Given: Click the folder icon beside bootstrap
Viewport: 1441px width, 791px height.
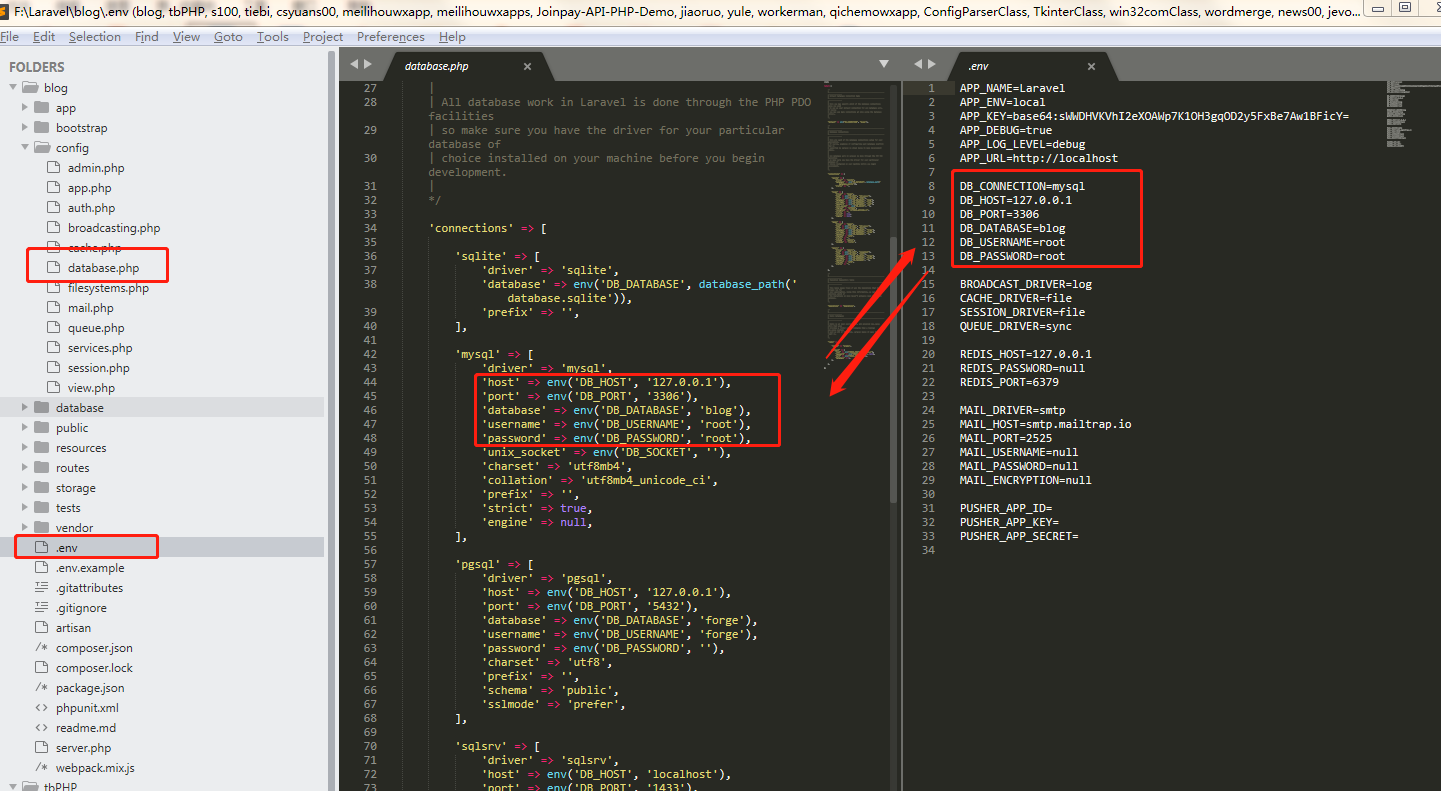Looking at the screenshot, I should (x=41, y=128).
